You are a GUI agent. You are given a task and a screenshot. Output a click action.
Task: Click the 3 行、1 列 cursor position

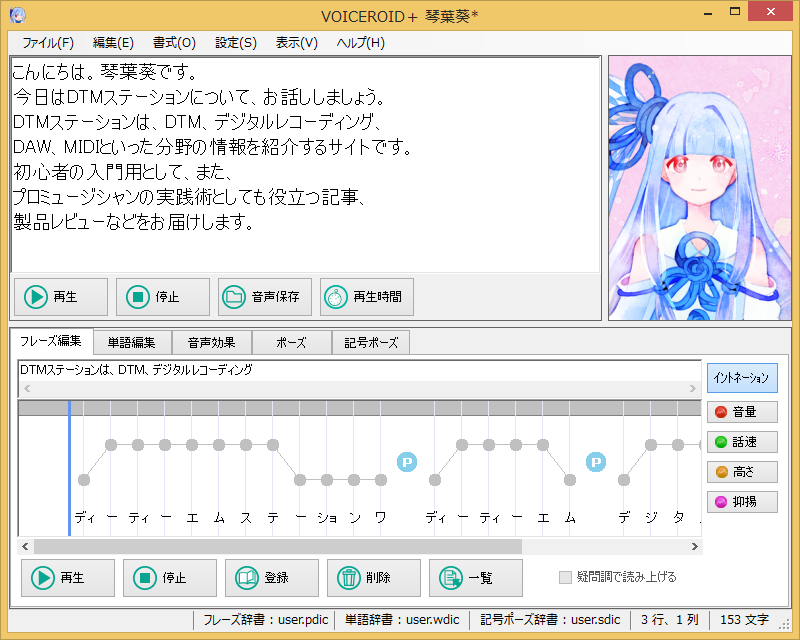click(x=669, y=620)
